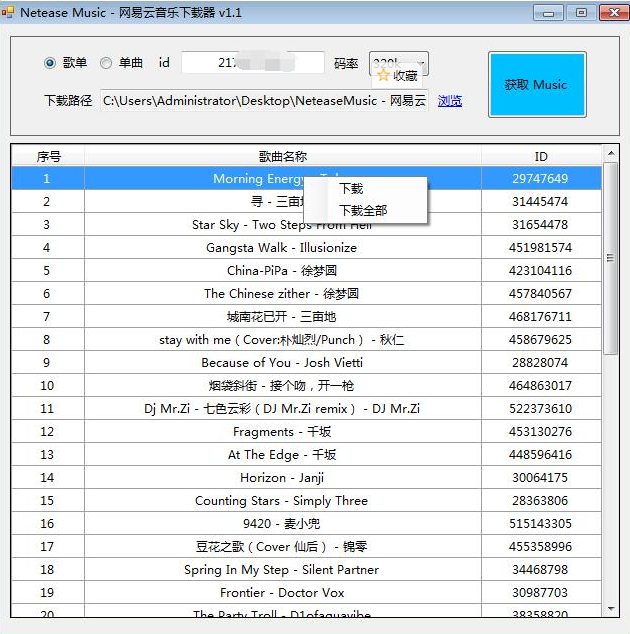Close the Netease Music window
630x634 pixels.
point(614,13)
